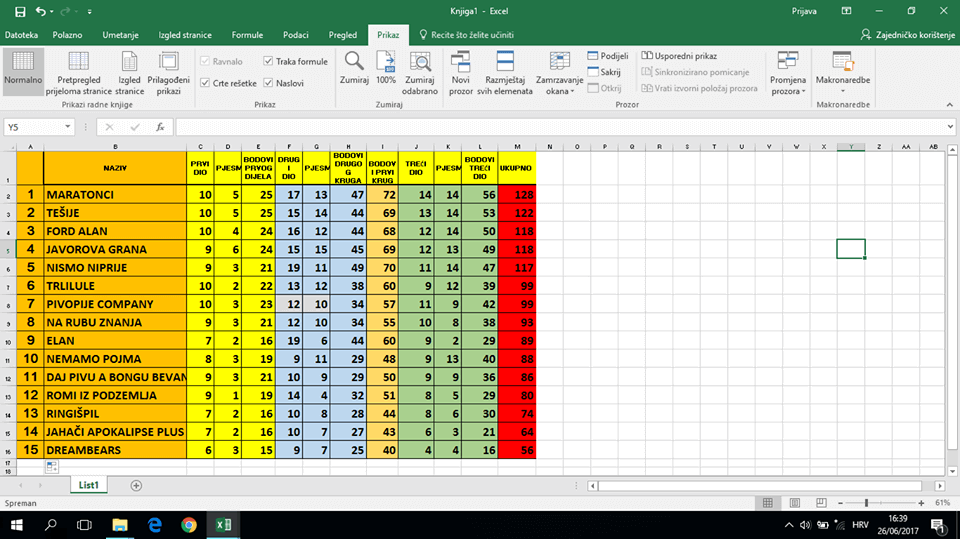Click Razmještaj svih elemenata icon
Viewport: 960px width, 539px height.
click(505, 62)
